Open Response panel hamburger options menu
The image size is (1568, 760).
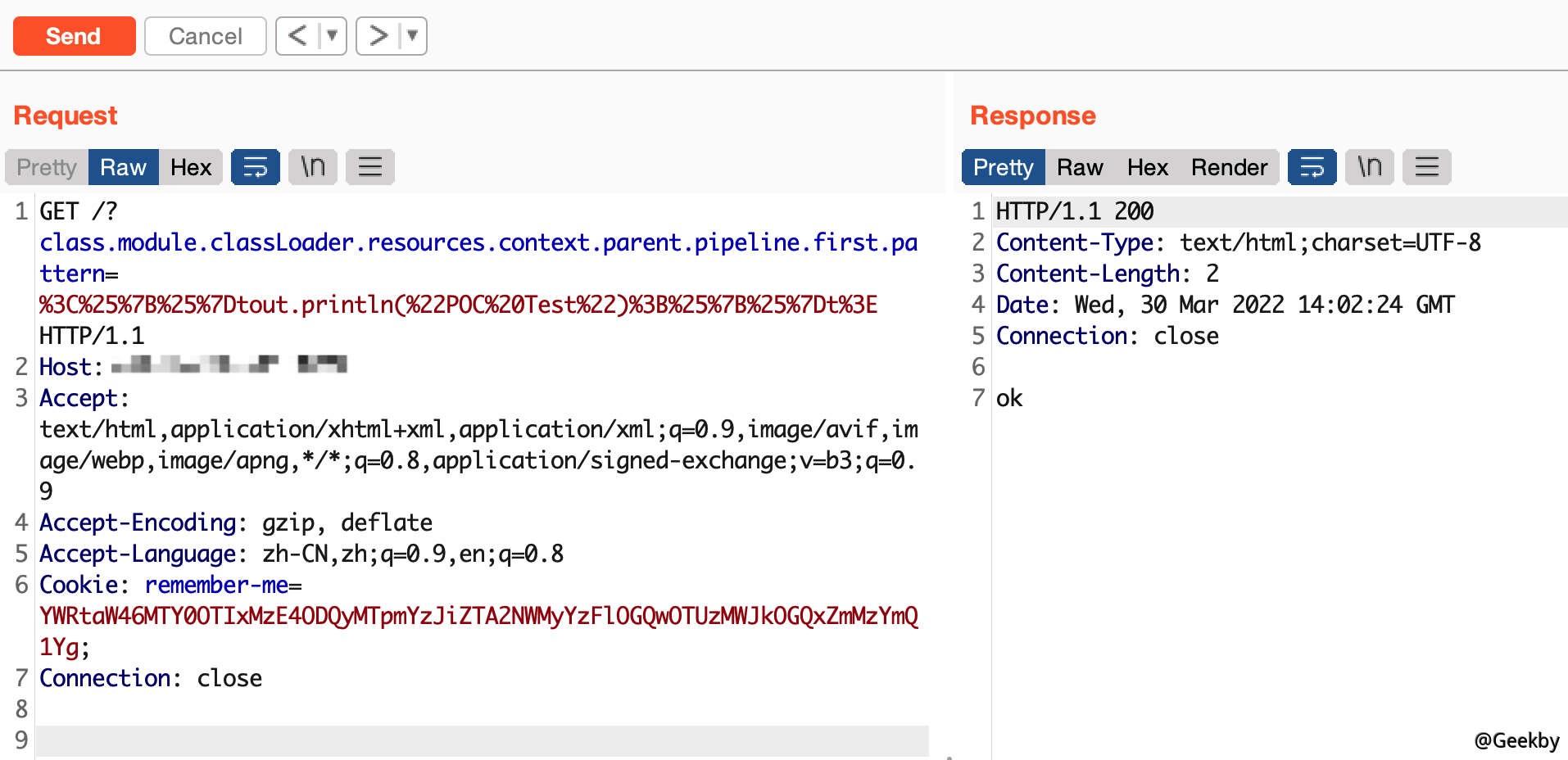point(1427,167)
